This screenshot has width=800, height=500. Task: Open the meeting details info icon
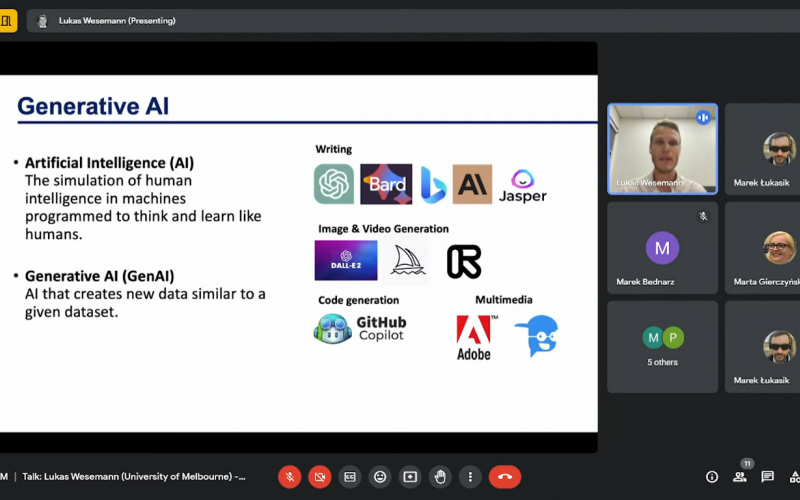coord(712,477)
